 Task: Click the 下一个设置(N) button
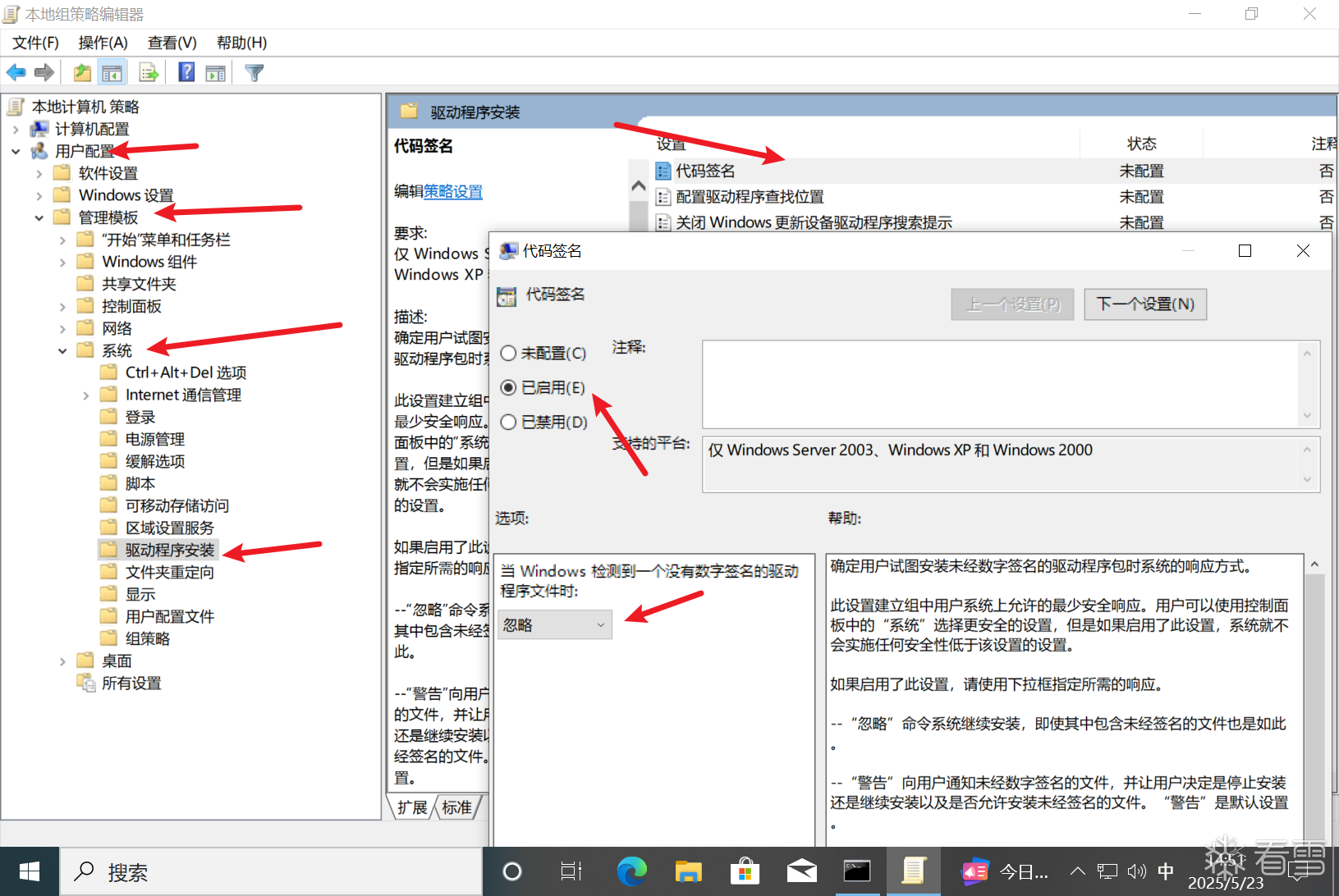click(x=1145, y=304)
